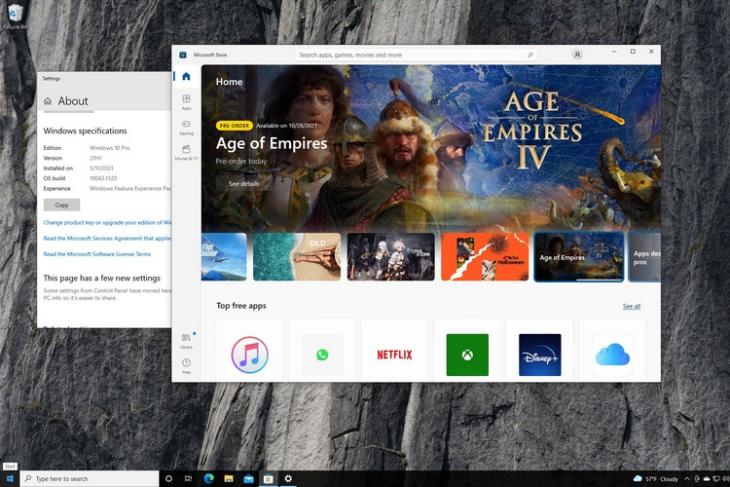
Task: Open the iCloud app tile
Action: coord(612,352)
